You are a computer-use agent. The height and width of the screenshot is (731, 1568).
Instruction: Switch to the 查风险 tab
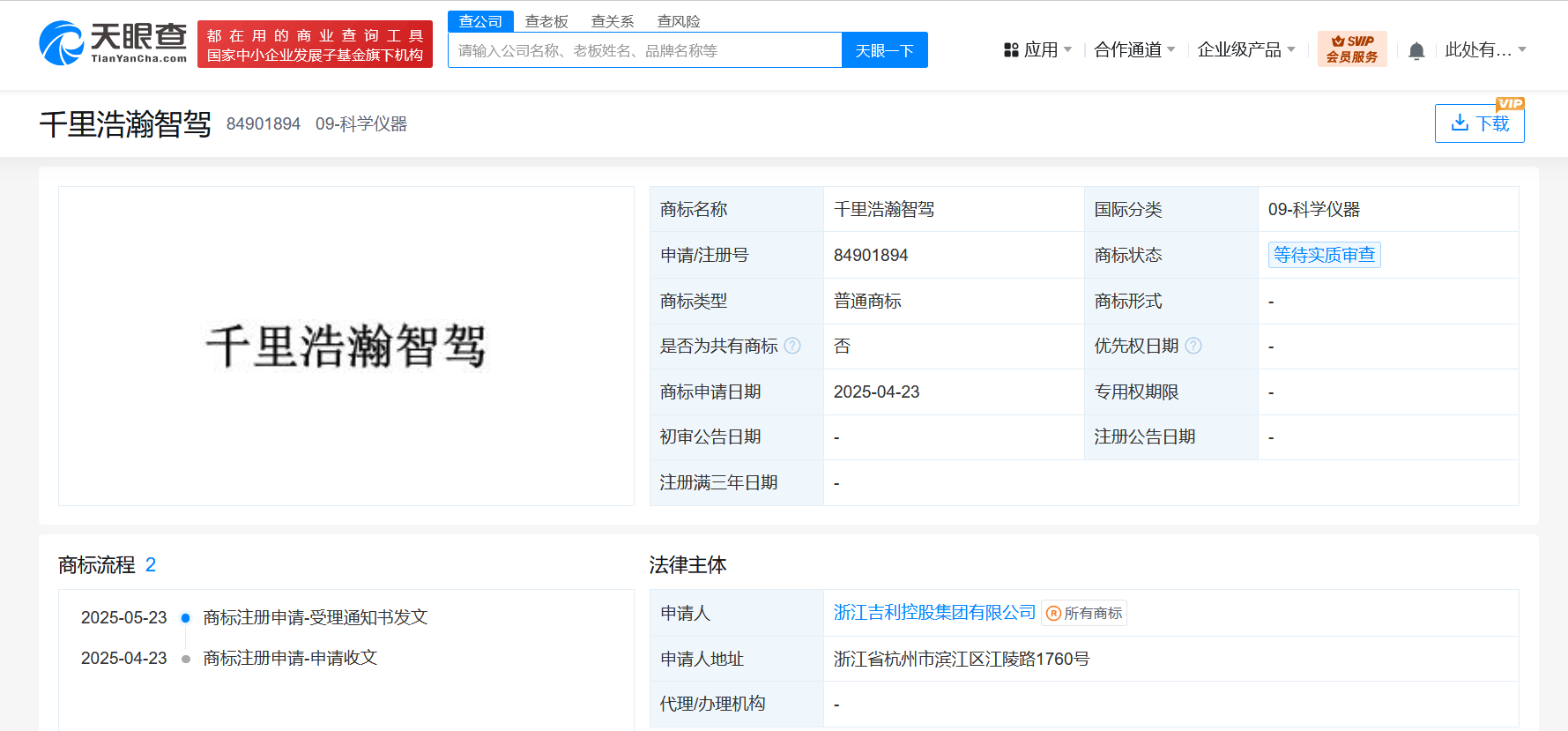(x=679, y=21)
